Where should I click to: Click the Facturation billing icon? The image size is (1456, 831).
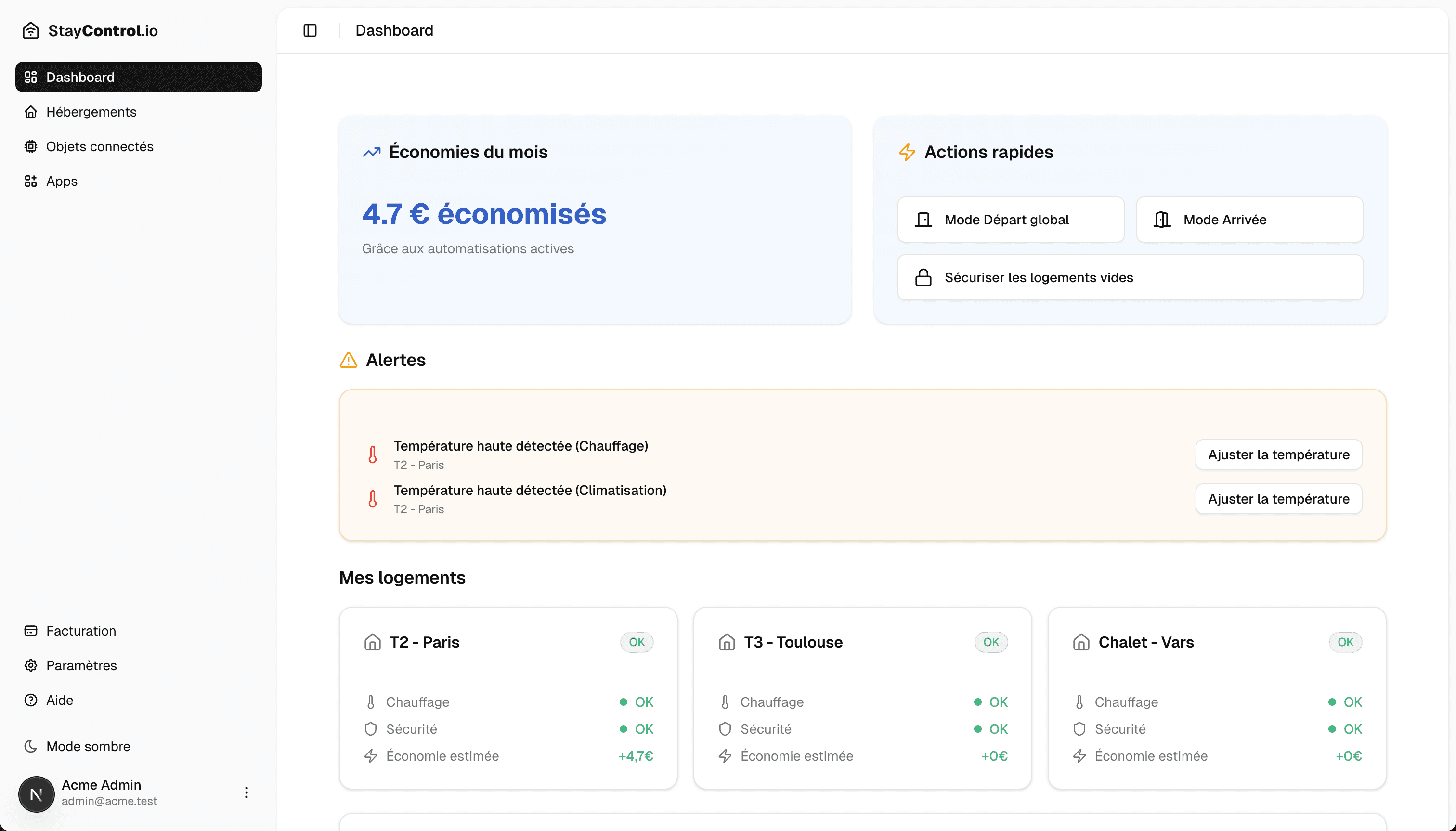(31, 631)
